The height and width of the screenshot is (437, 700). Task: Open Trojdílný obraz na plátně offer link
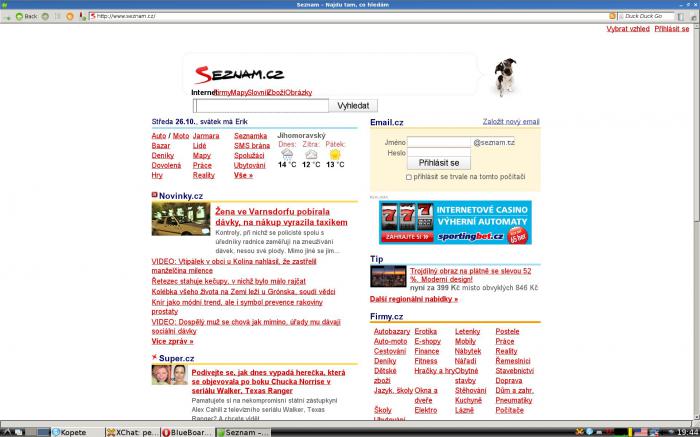point(471,275)
